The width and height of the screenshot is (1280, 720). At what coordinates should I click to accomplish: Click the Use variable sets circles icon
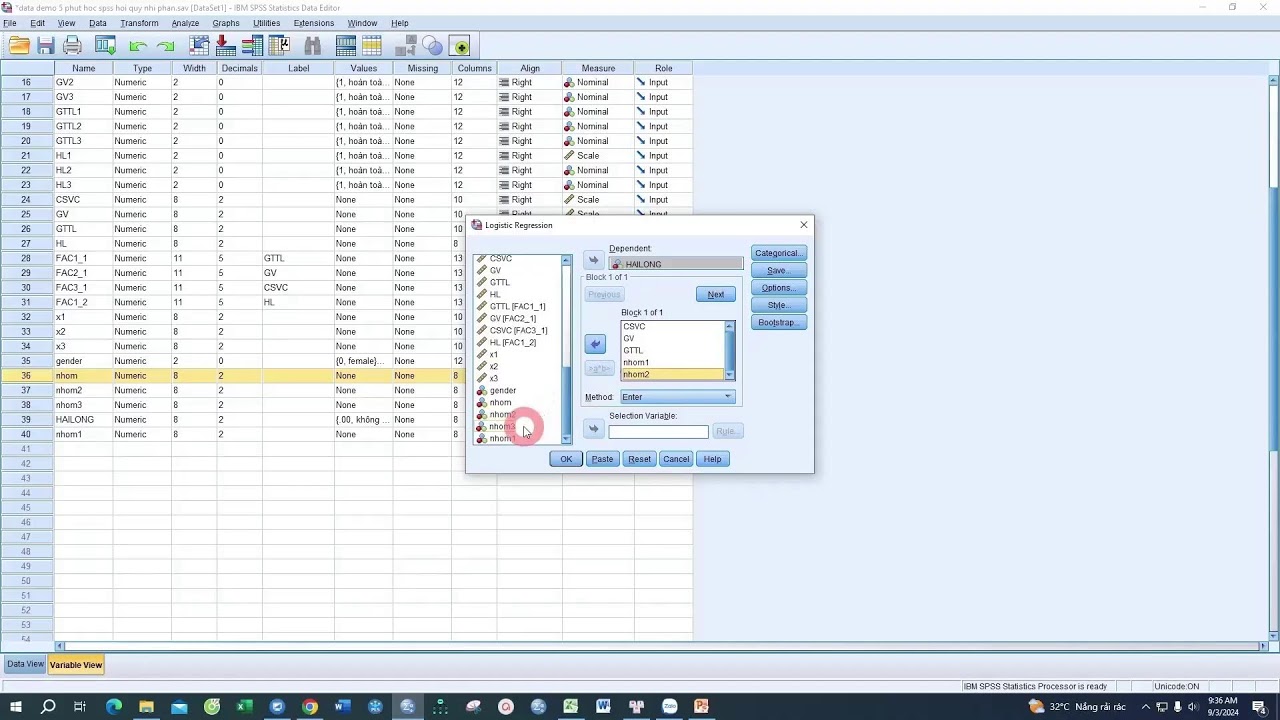coord(432,46)
